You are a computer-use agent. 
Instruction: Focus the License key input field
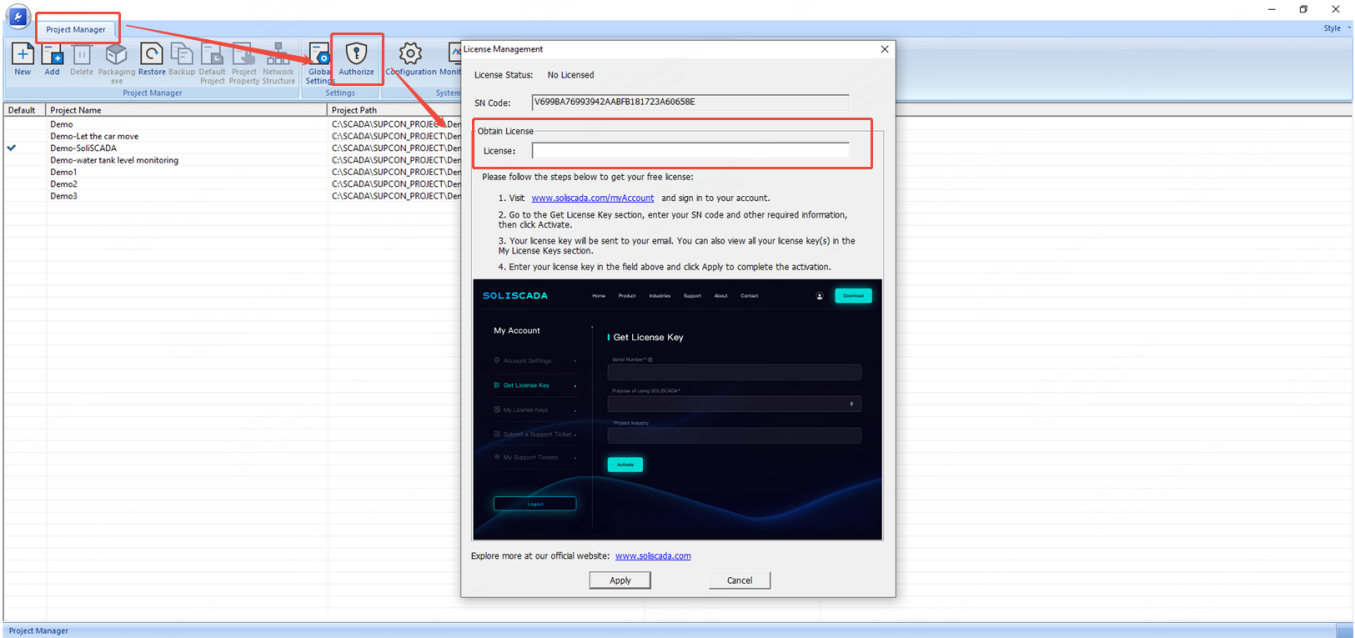(x=690, y=151)
